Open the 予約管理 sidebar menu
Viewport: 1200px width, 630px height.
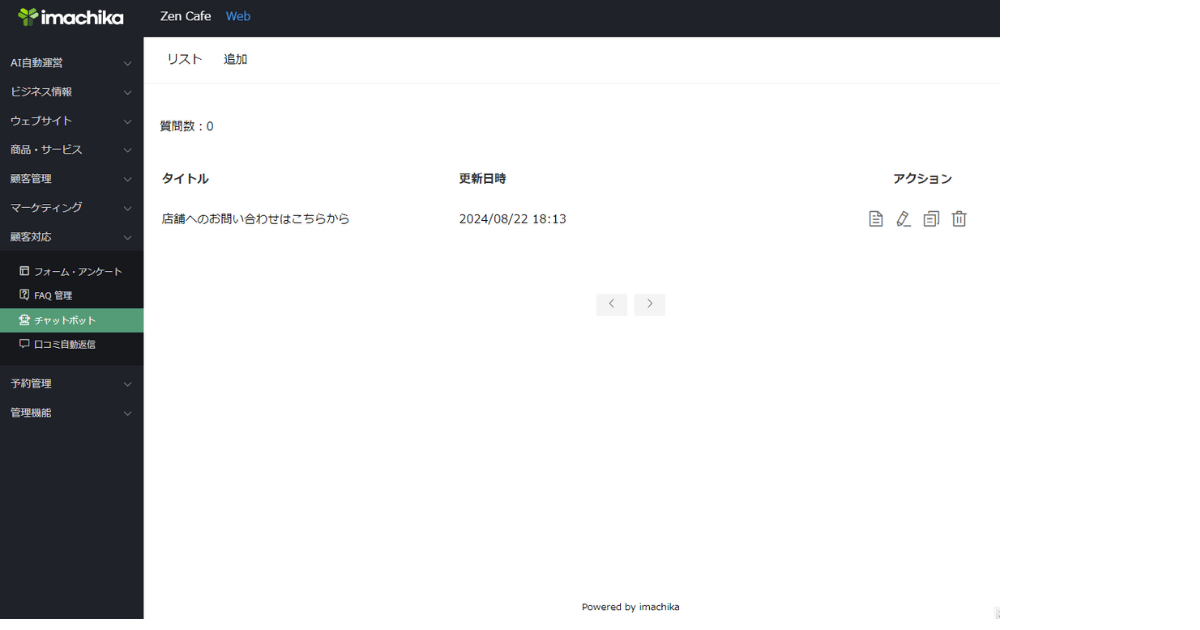72,384
